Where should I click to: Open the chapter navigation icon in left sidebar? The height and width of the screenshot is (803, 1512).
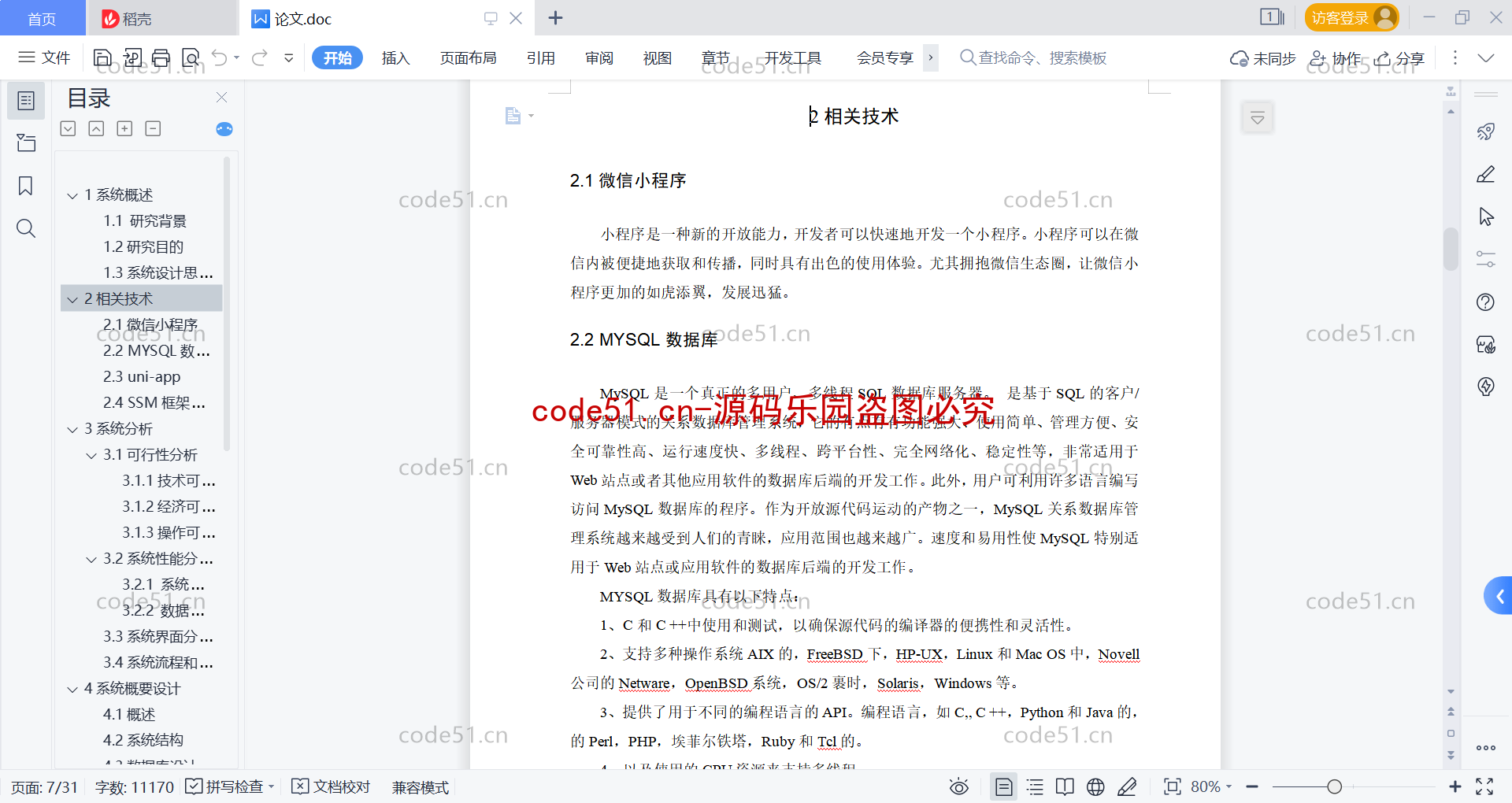[26, 143]
